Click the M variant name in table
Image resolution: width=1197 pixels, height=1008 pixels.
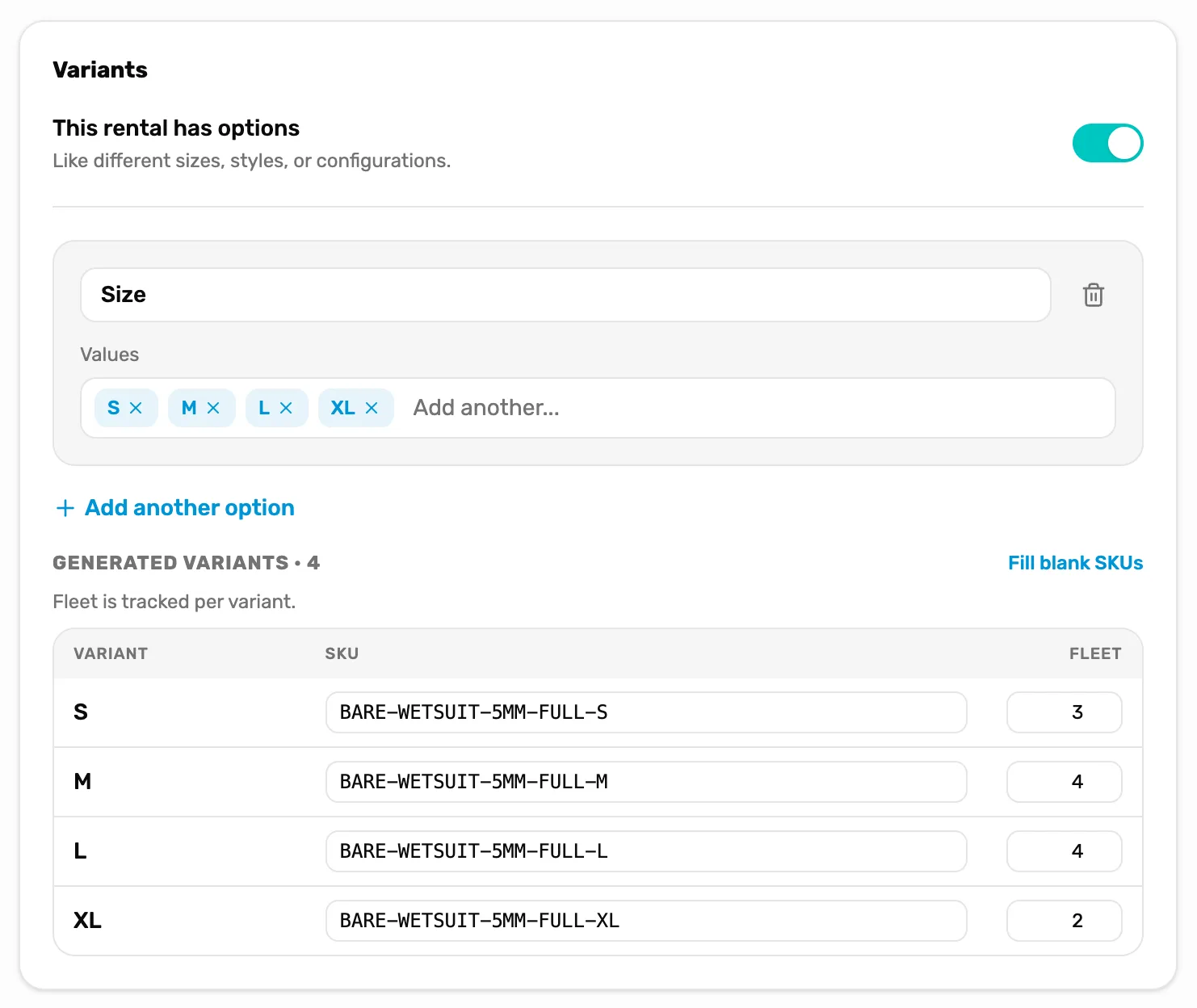(x=82, y=782)
